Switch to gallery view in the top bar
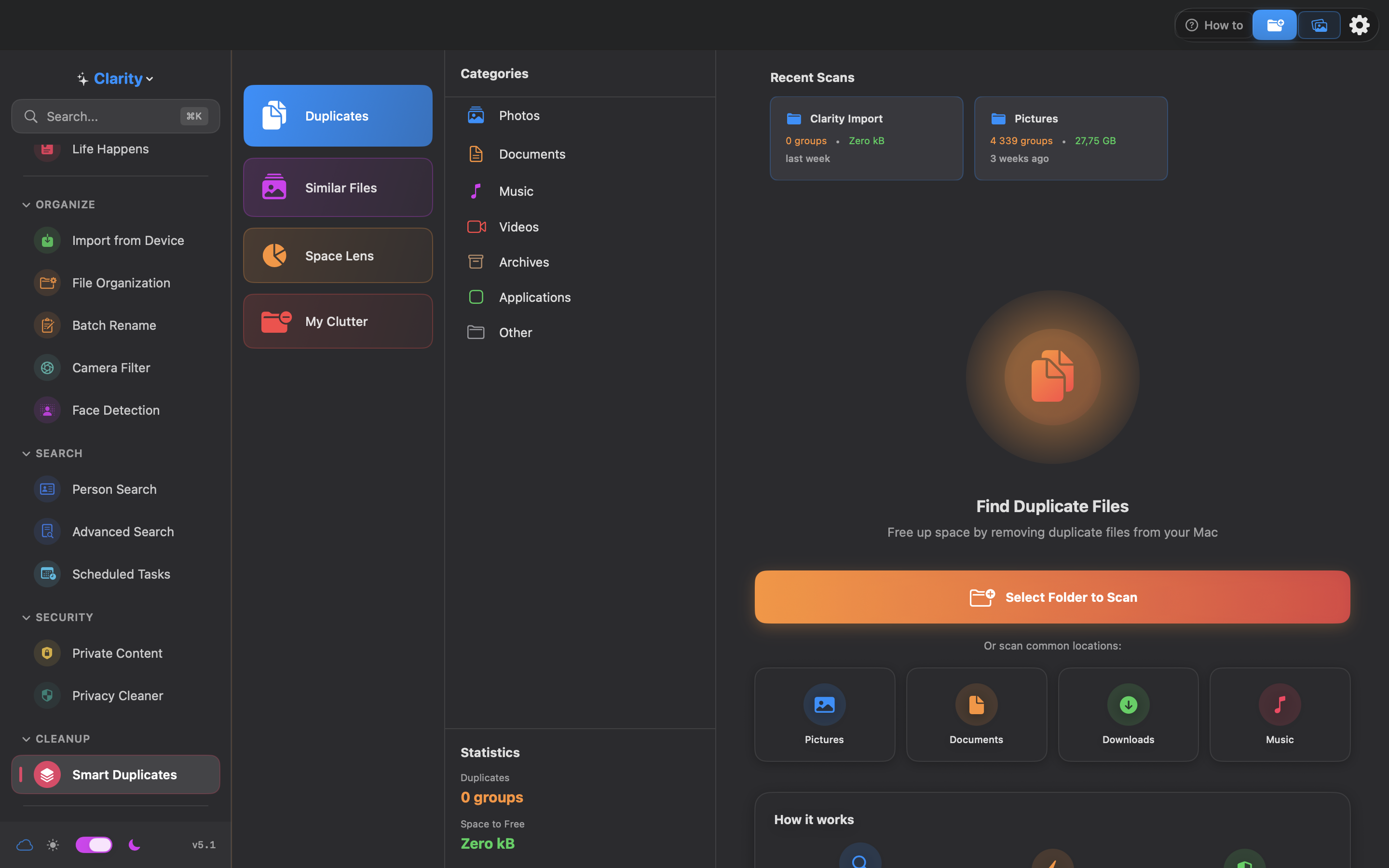1389x868 pixels. [x=1319, y=25]
